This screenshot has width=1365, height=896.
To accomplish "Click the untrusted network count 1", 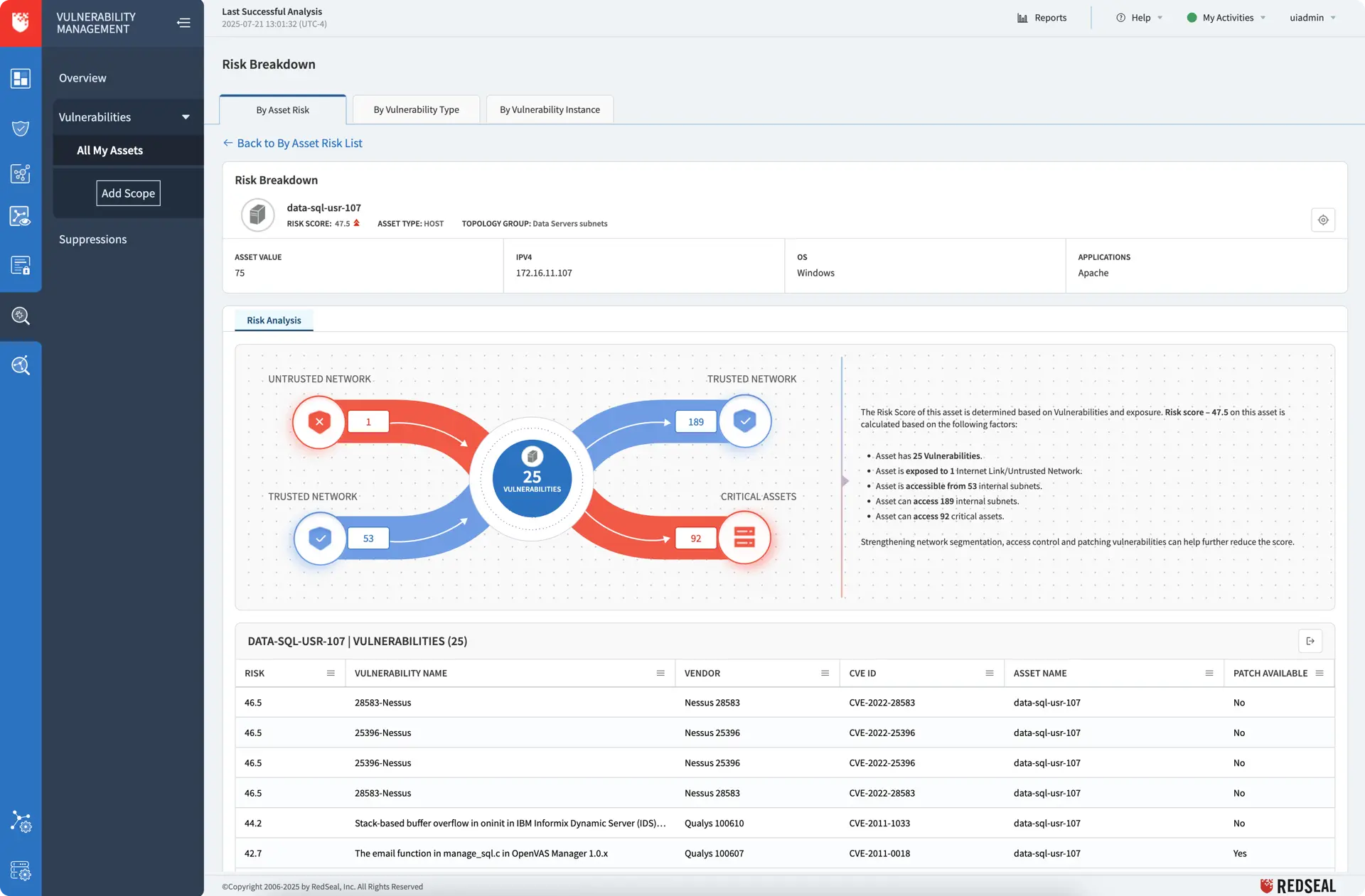I will point(368,422).
